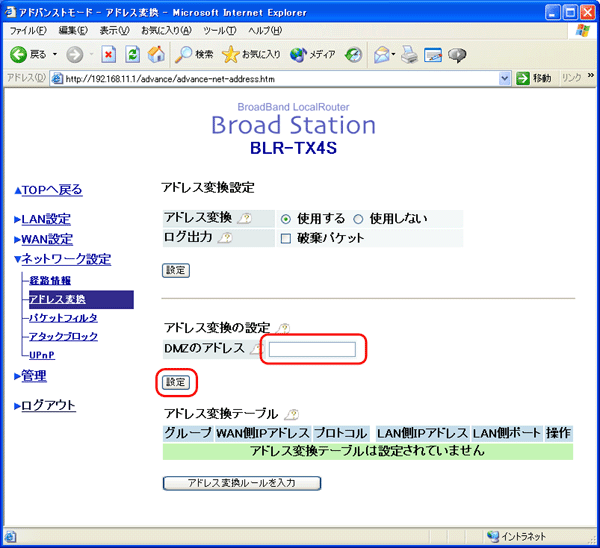Viewport: 600px width, 548px height.
Task: Click the address bar URL field
Action: pos(281,79)
